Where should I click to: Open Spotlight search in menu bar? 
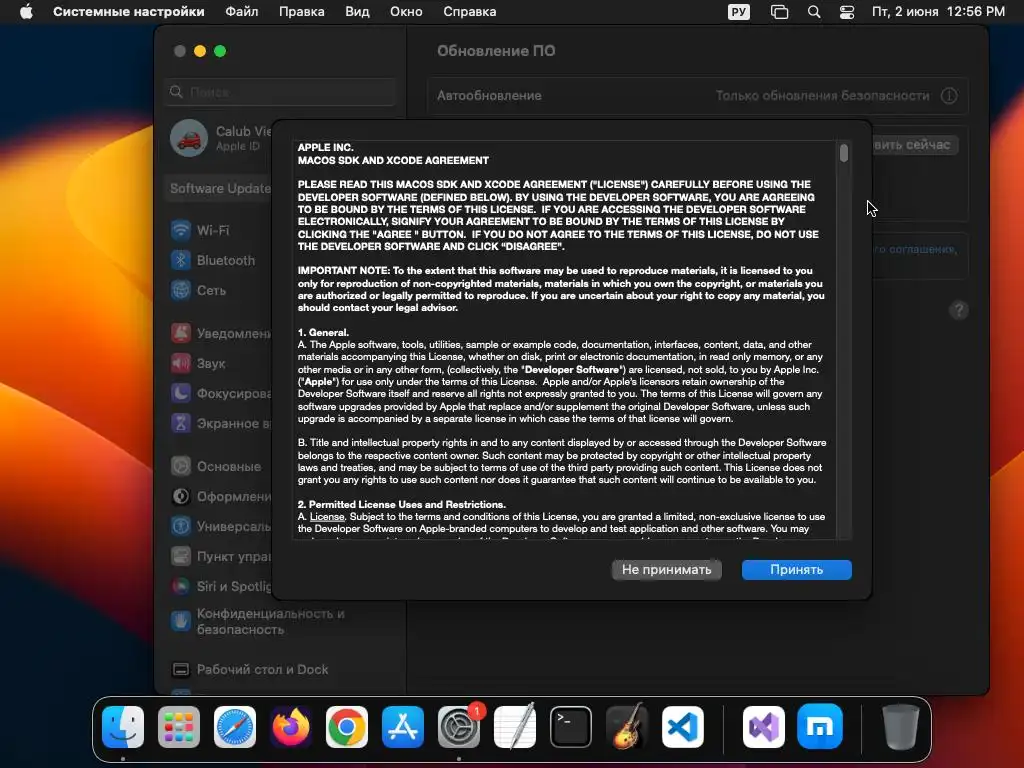(x=814, y=12)
